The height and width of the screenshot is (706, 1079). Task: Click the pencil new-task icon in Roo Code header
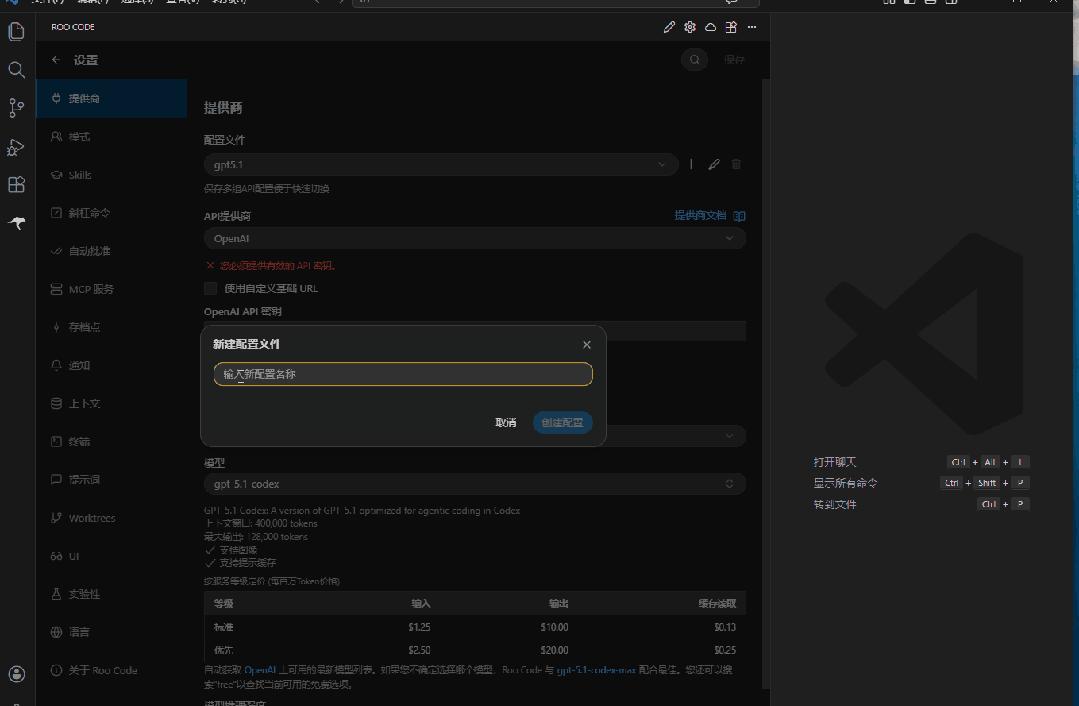tap(669, 27)
